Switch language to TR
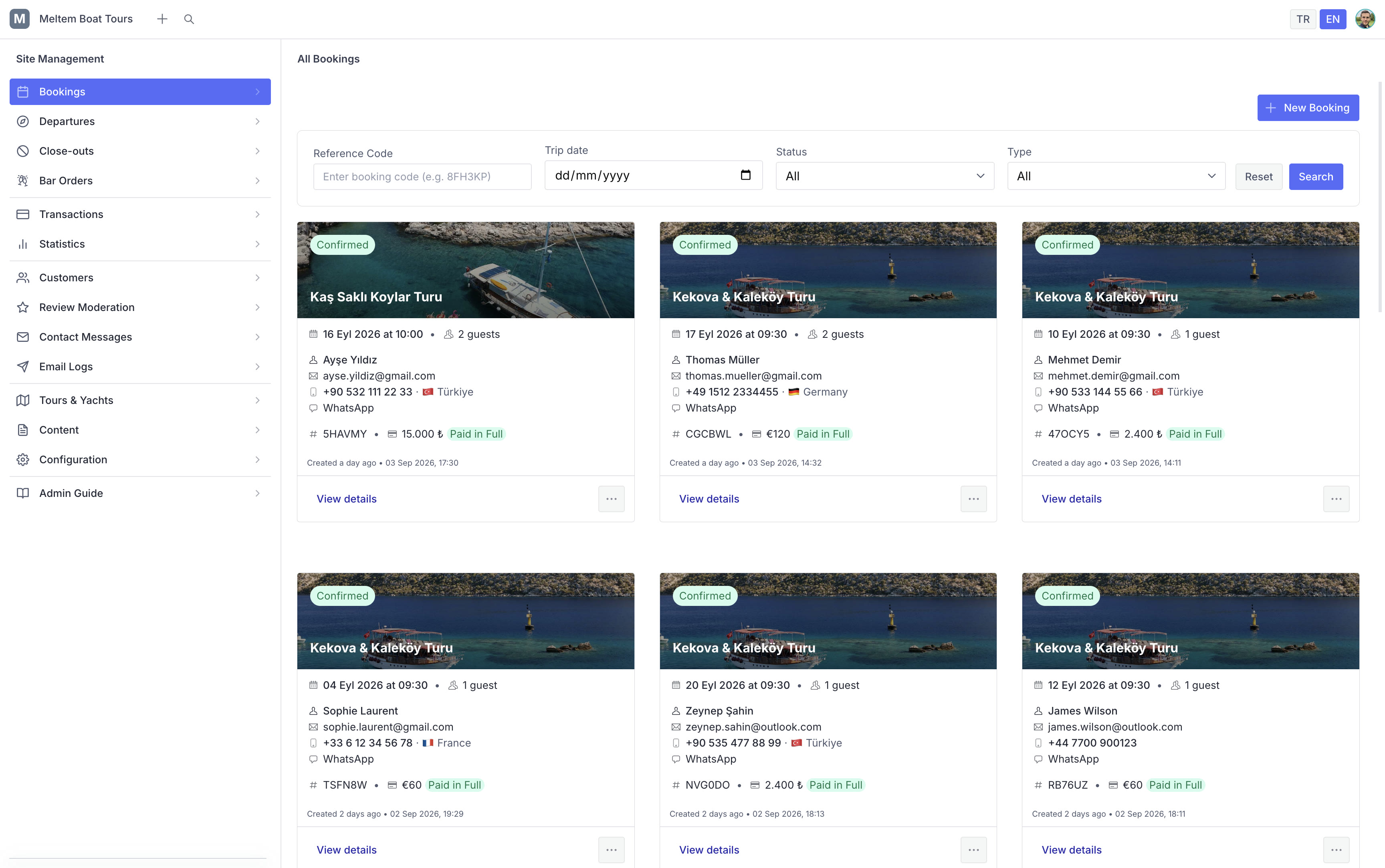 tap(1303, 19)
